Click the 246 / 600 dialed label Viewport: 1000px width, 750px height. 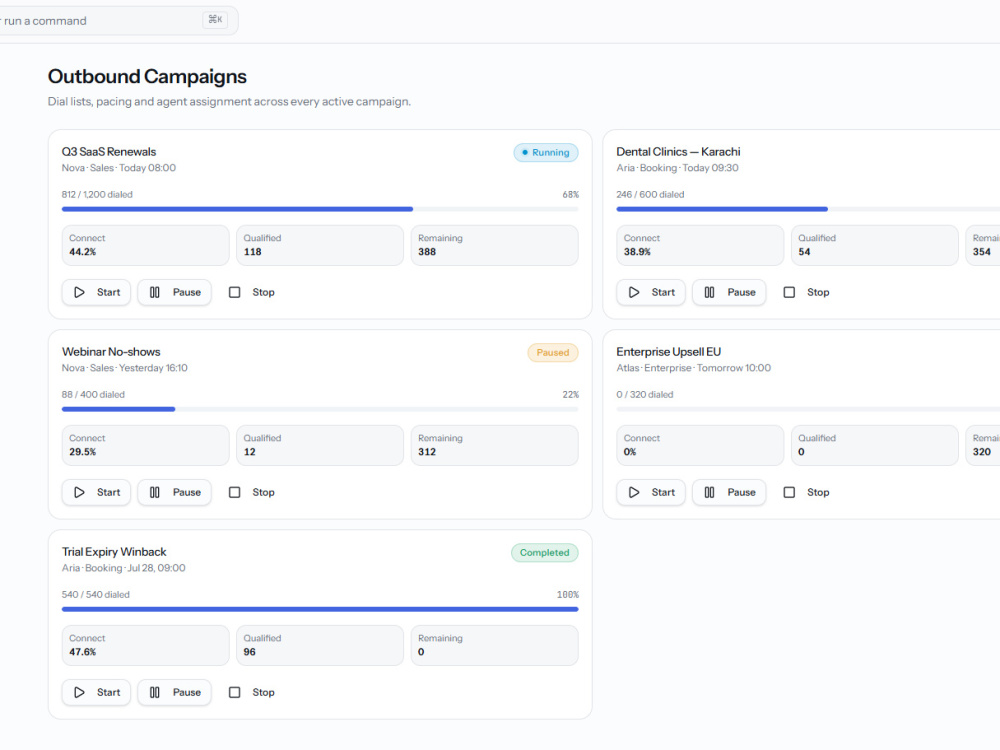(x=651, y=195)
